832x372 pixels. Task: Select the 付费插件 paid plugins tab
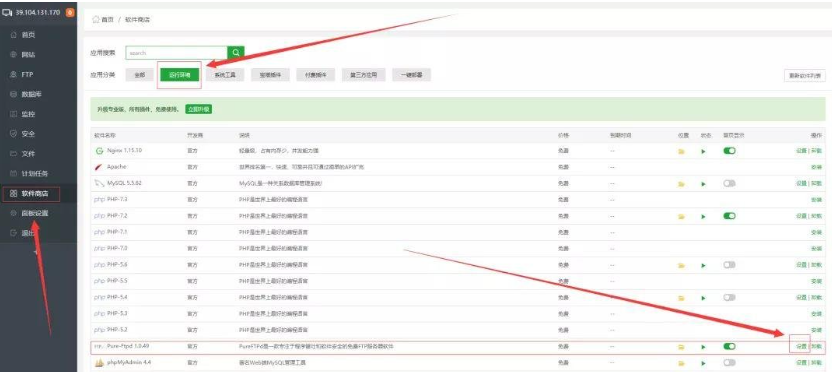pos(315,75)
